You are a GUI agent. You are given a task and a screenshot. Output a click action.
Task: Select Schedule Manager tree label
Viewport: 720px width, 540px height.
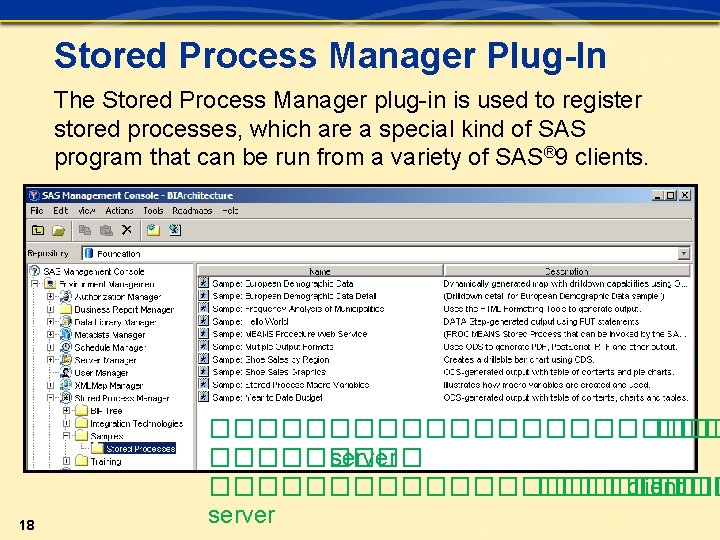[x=110, y=348]
